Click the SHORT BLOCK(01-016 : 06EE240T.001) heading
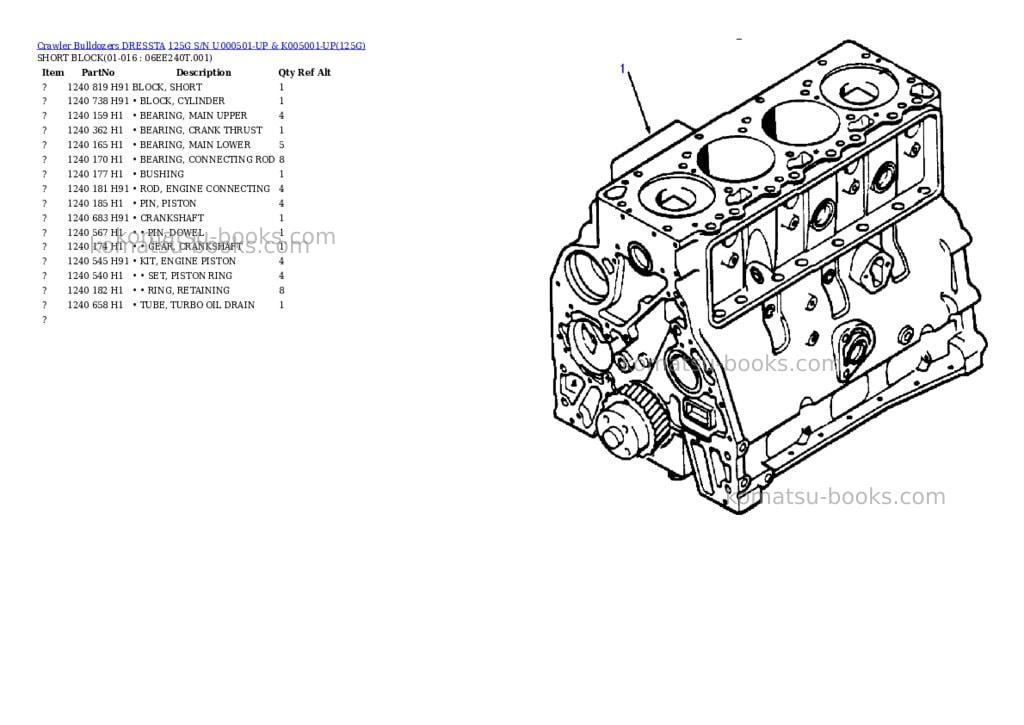This screenshot has width=1024, height=725. click(x=125, y=58)
